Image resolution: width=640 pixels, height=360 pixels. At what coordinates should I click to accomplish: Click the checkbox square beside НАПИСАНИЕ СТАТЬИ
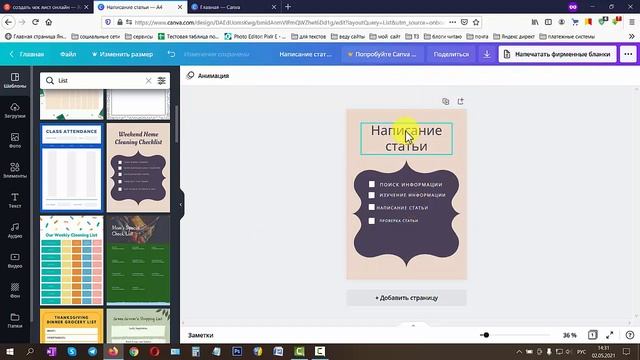(x=371, y=207)
